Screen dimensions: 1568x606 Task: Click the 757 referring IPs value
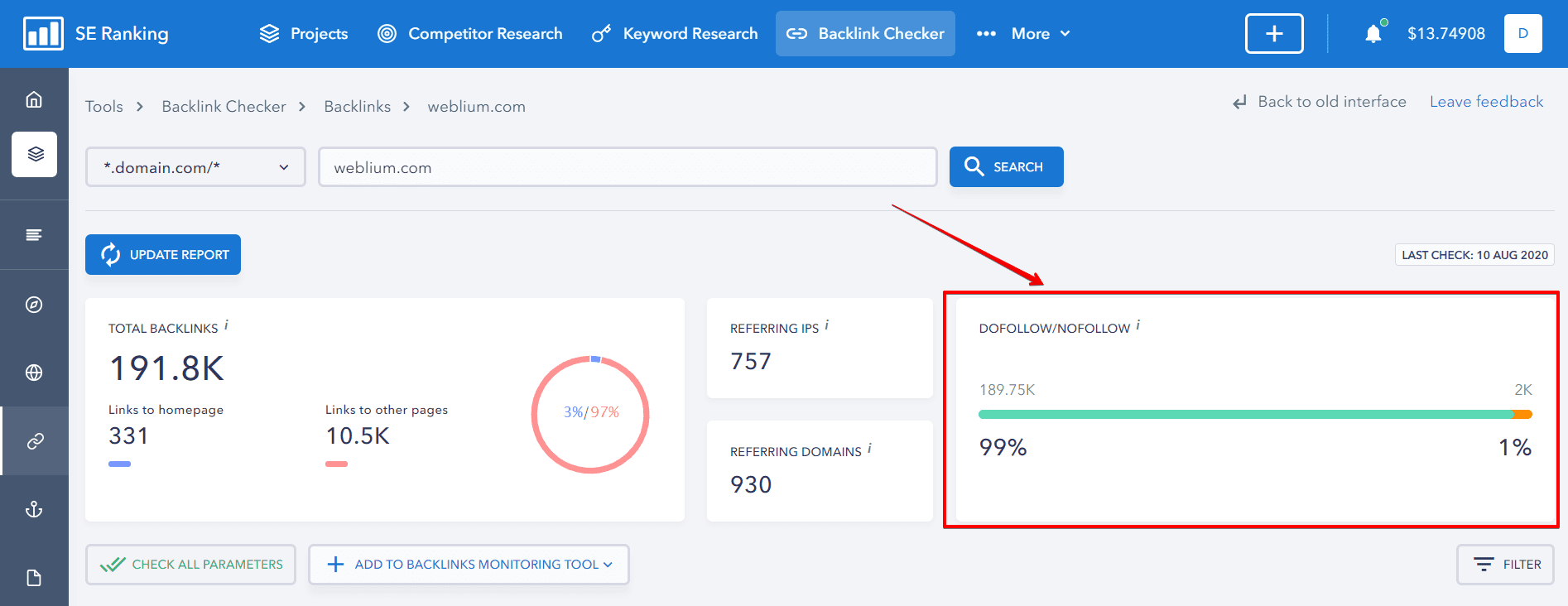point(751,362)
